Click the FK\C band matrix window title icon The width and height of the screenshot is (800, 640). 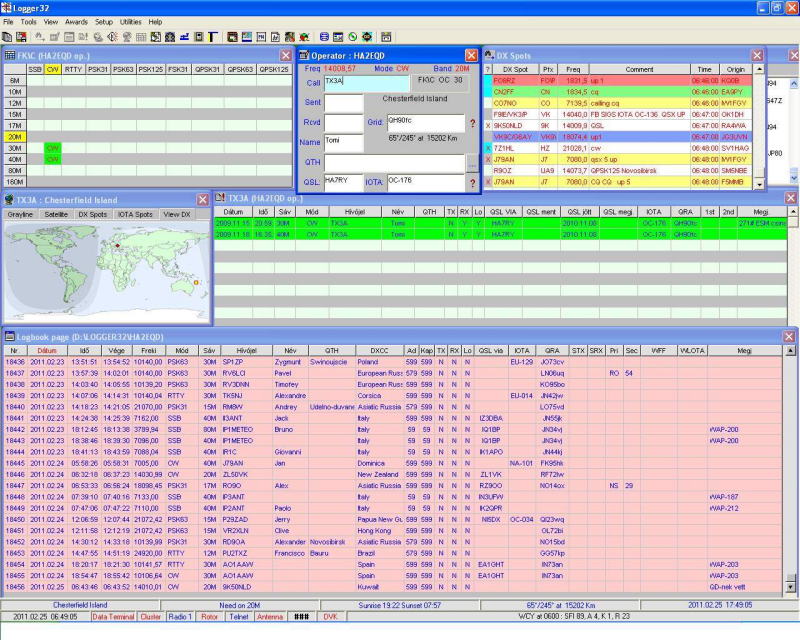point(10,55)
